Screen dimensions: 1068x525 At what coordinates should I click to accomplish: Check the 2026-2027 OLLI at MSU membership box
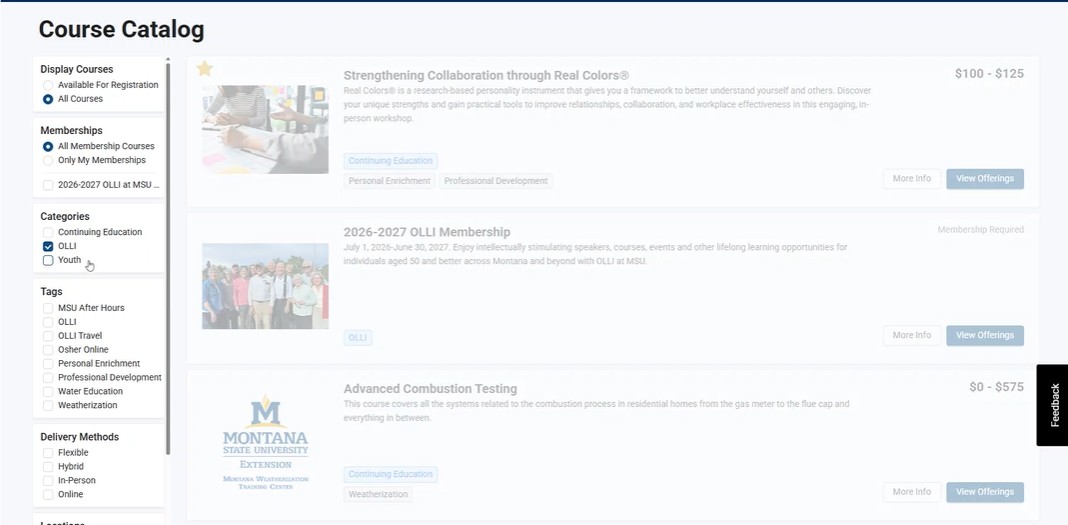pos(48,185)
